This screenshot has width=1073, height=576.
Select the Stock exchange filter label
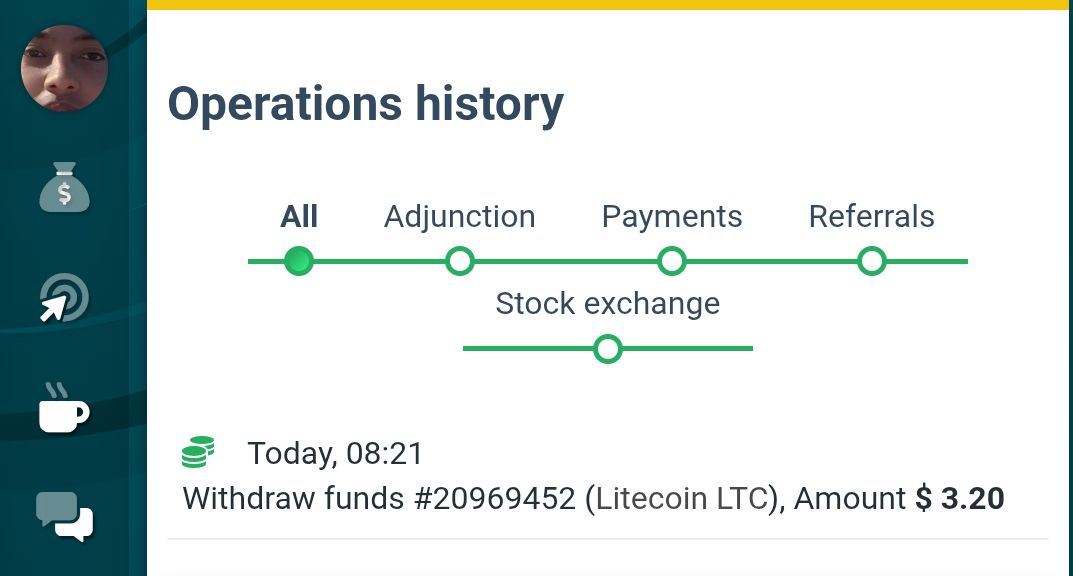point(607,304)
